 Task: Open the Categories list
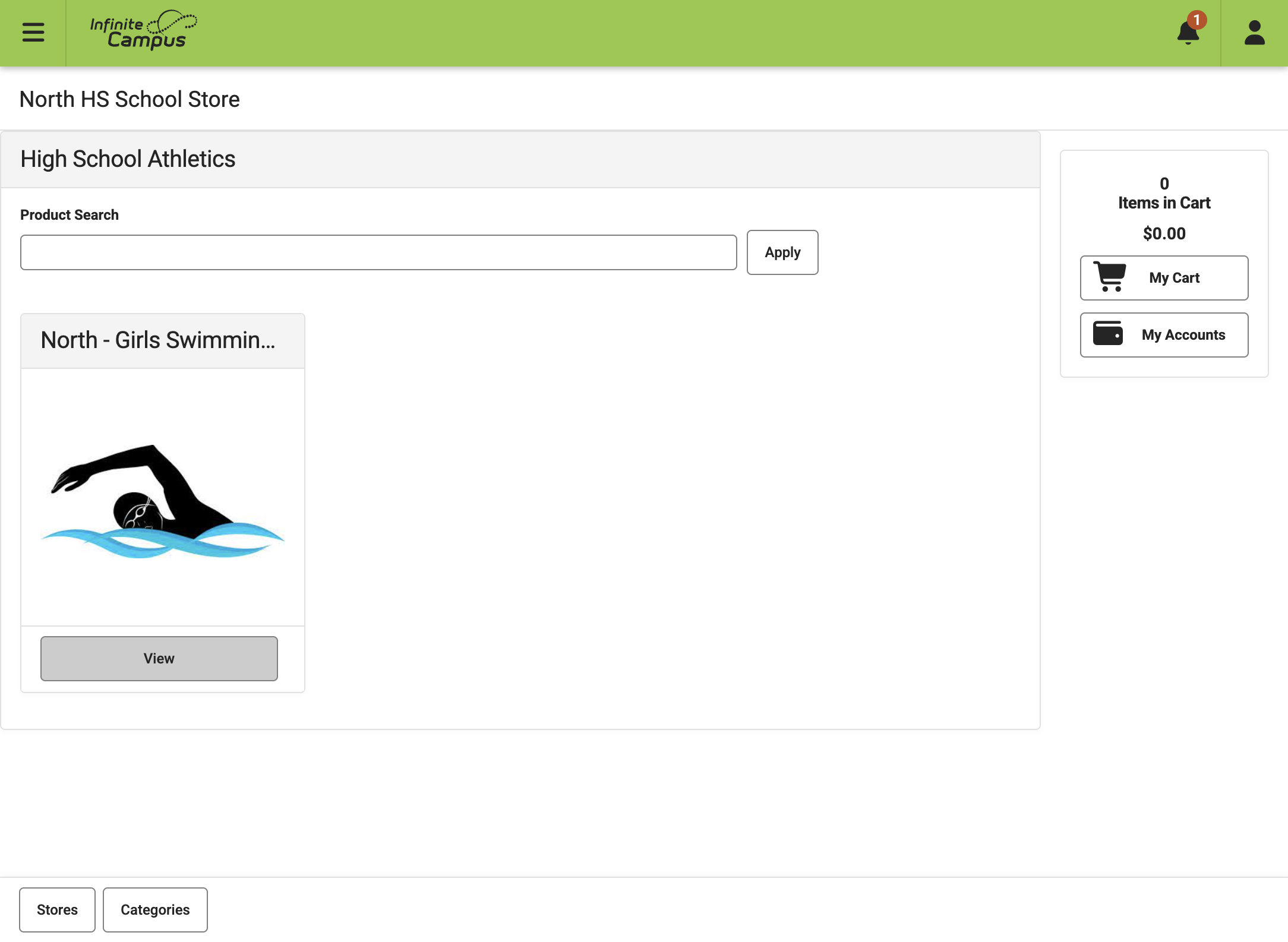155,910
